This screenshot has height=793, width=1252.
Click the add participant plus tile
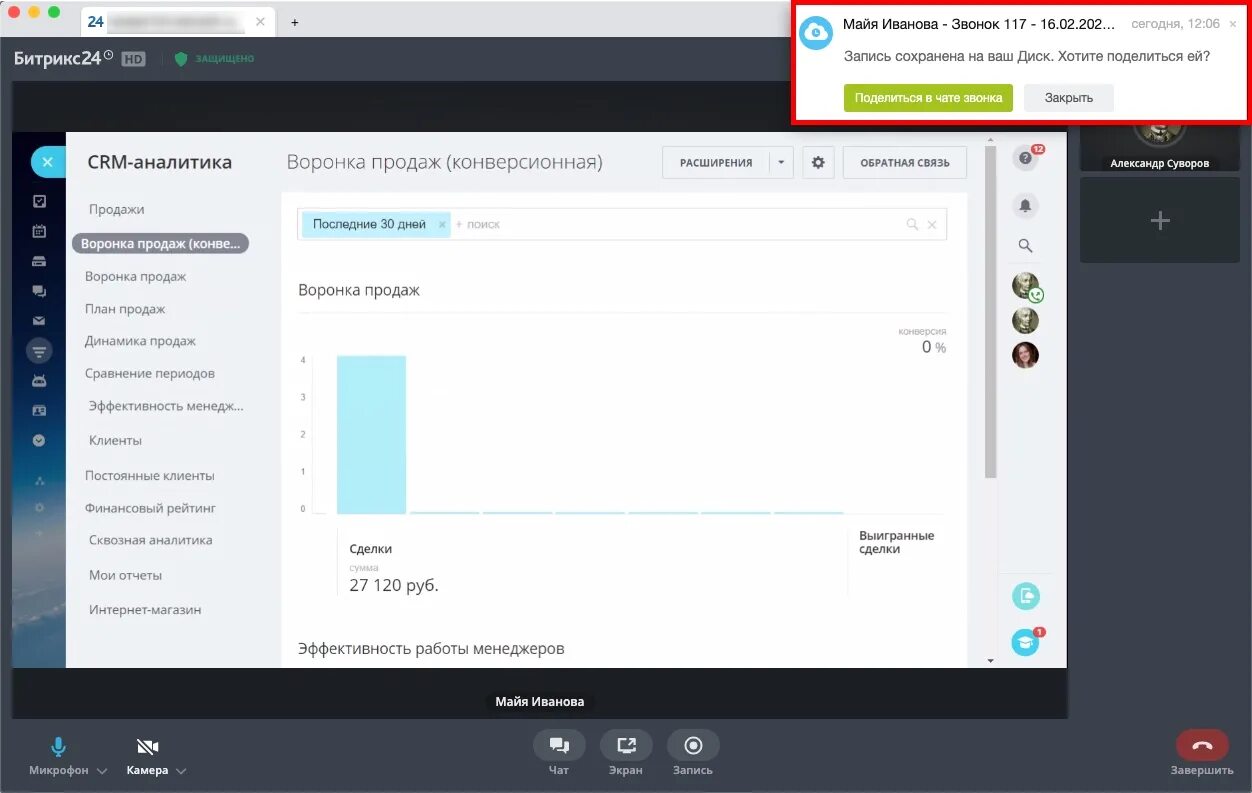[x=1160, y=221]
